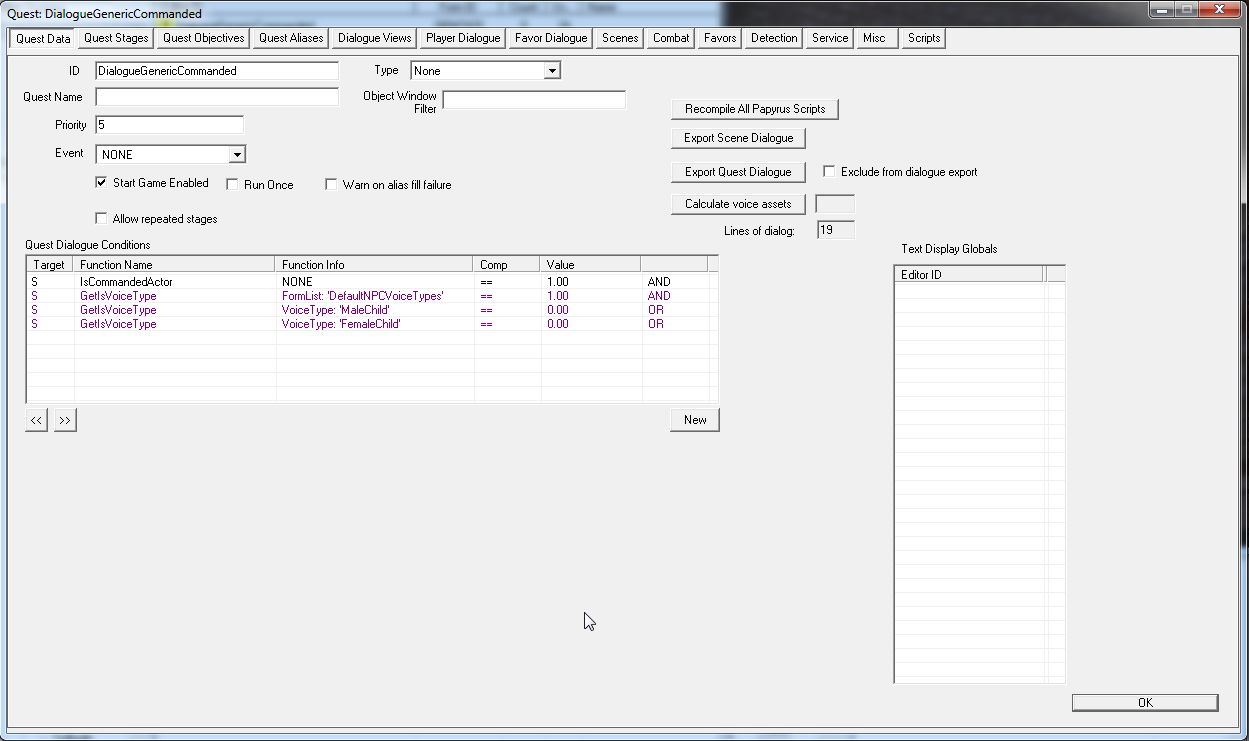The image size is (1249, 741).
Task: Click the Quest Data tab
Action: (43, 39)
